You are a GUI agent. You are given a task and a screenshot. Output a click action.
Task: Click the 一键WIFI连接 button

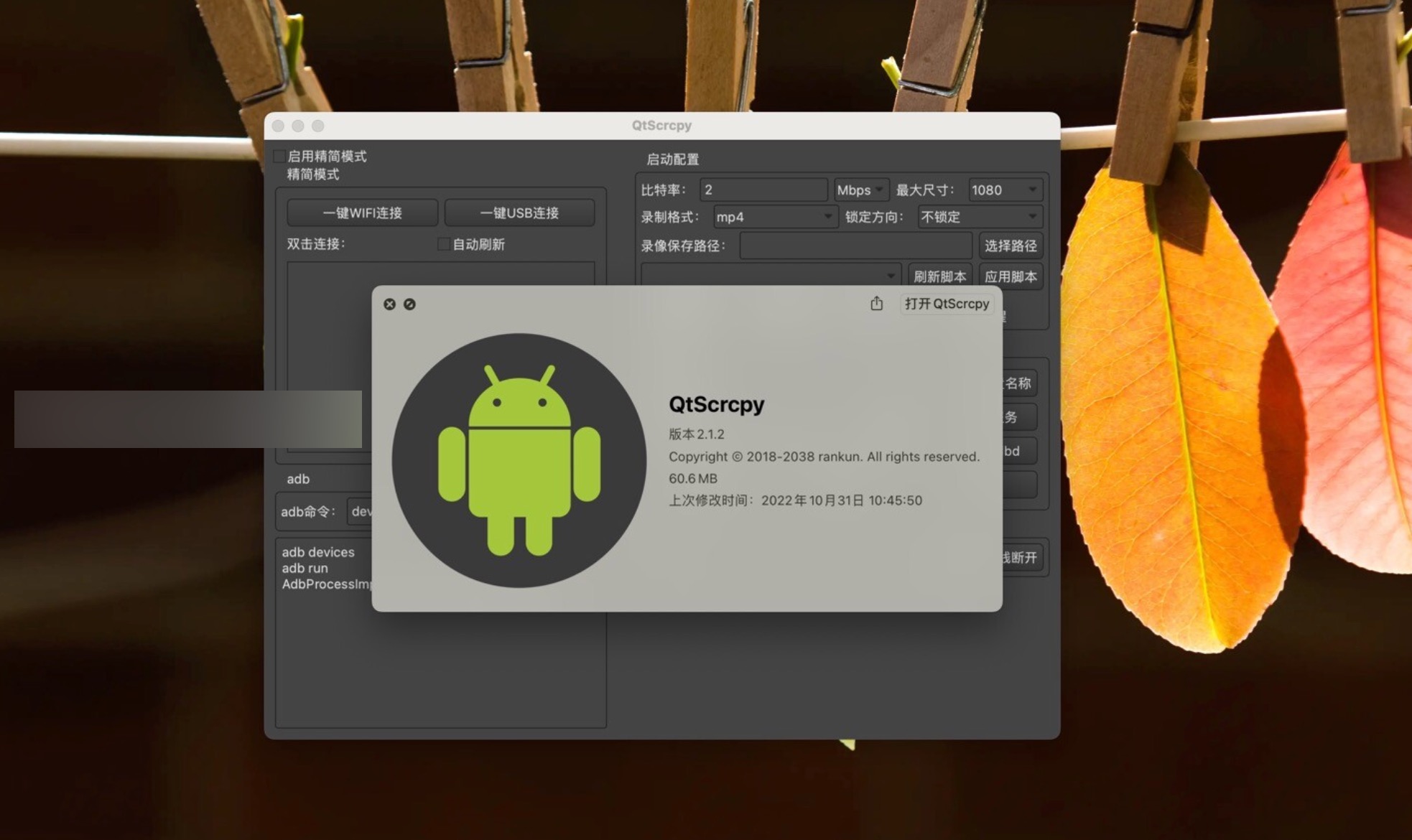[362, 213]
